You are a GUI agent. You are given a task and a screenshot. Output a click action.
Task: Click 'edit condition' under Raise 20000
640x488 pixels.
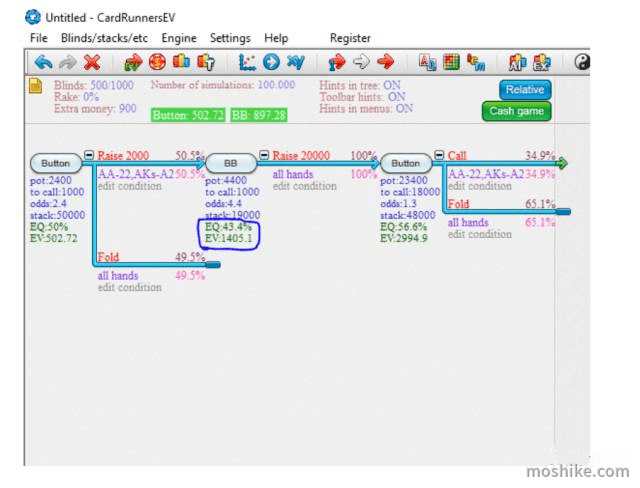305,186
